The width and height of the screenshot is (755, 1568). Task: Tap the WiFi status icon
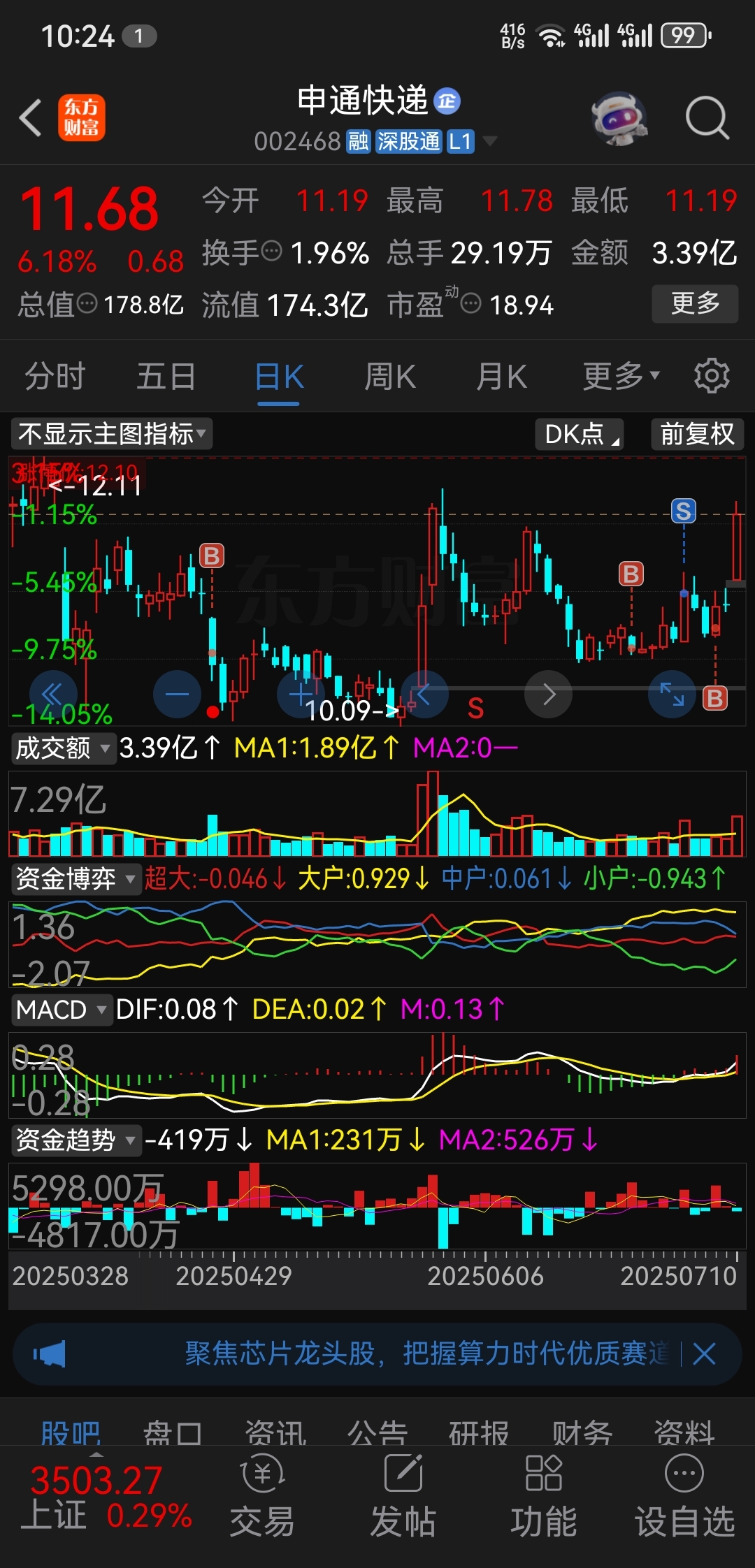(550, 35)
